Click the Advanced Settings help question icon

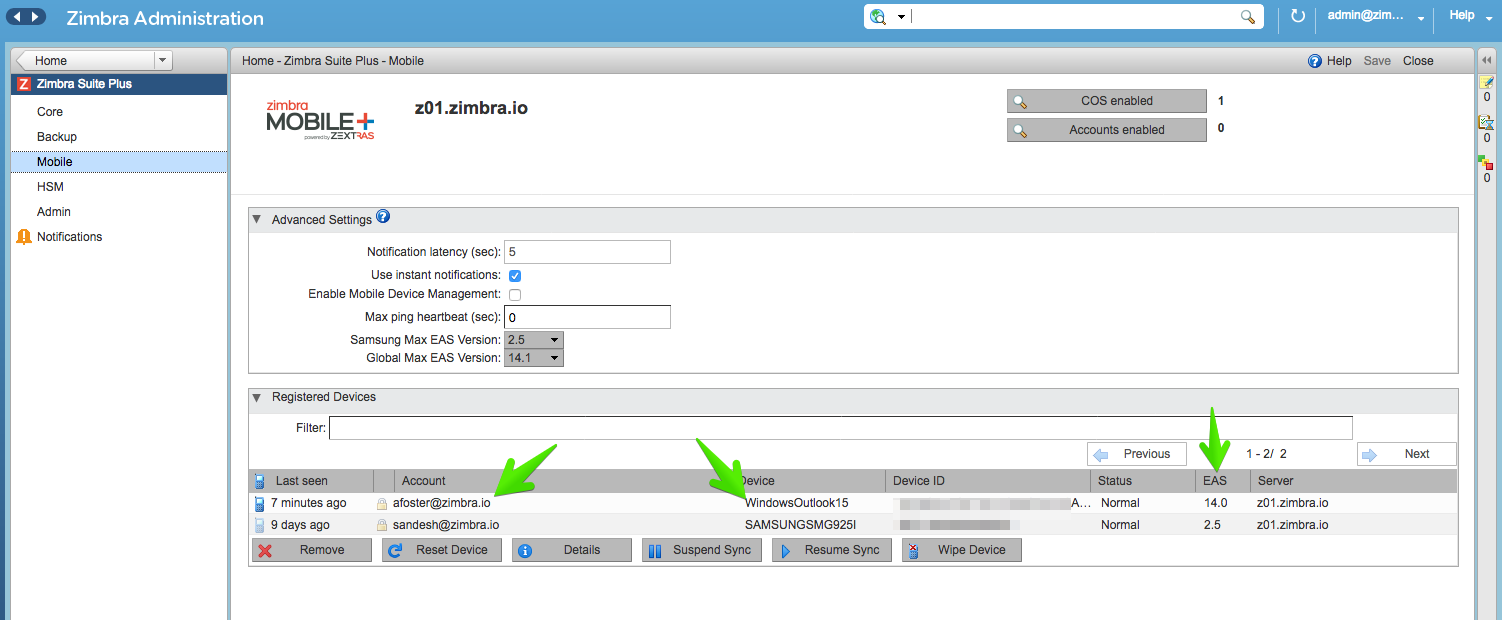[383, 217]
